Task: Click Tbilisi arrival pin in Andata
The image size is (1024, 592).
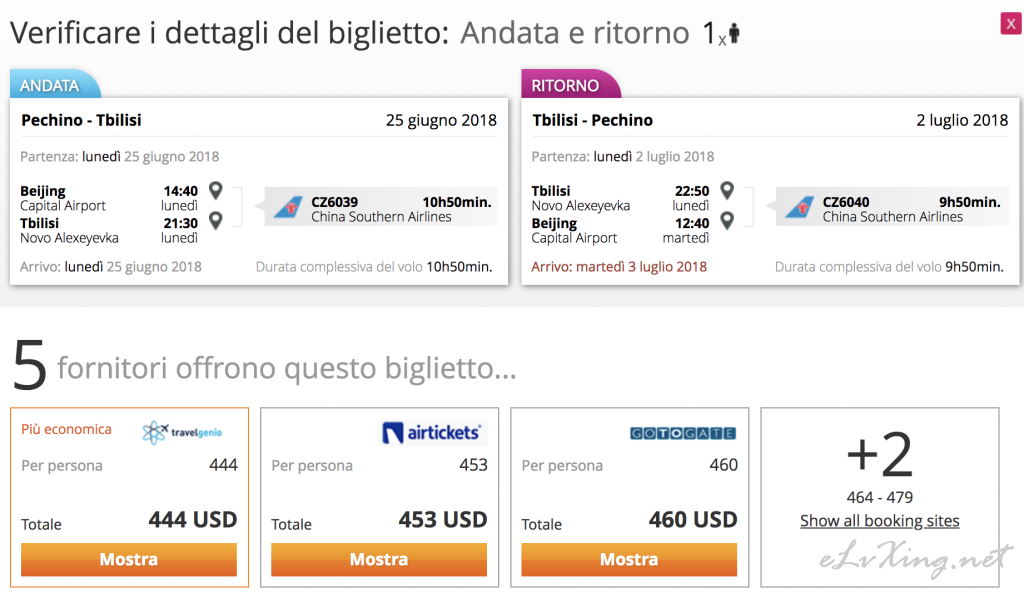Action: pos(215,220)
